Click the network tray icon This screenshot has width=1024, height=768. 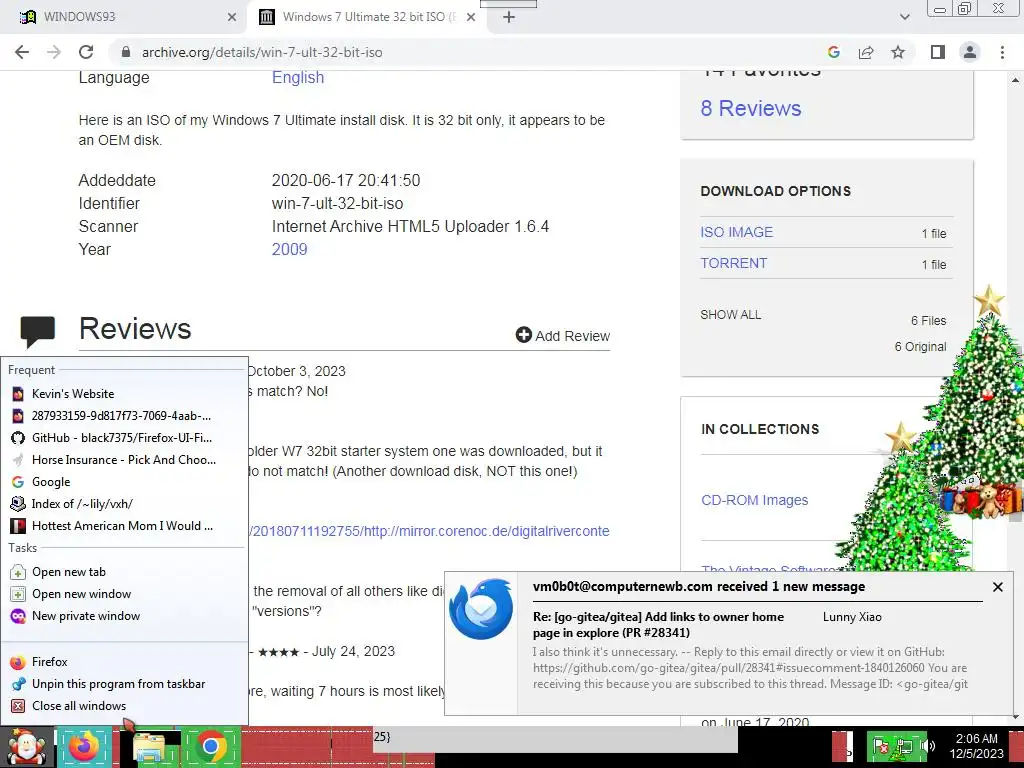tap(904, 746)
